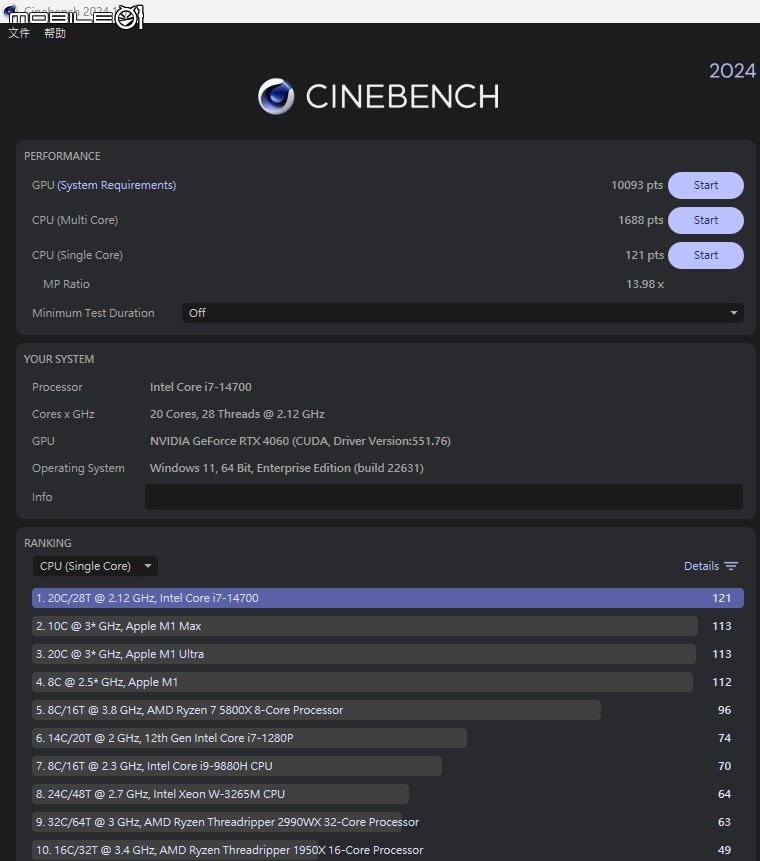Select the 8C Apple M1 ranking row
Image resolution: width=760 pixels, height=861 pixels.
(x=388, y=682)
